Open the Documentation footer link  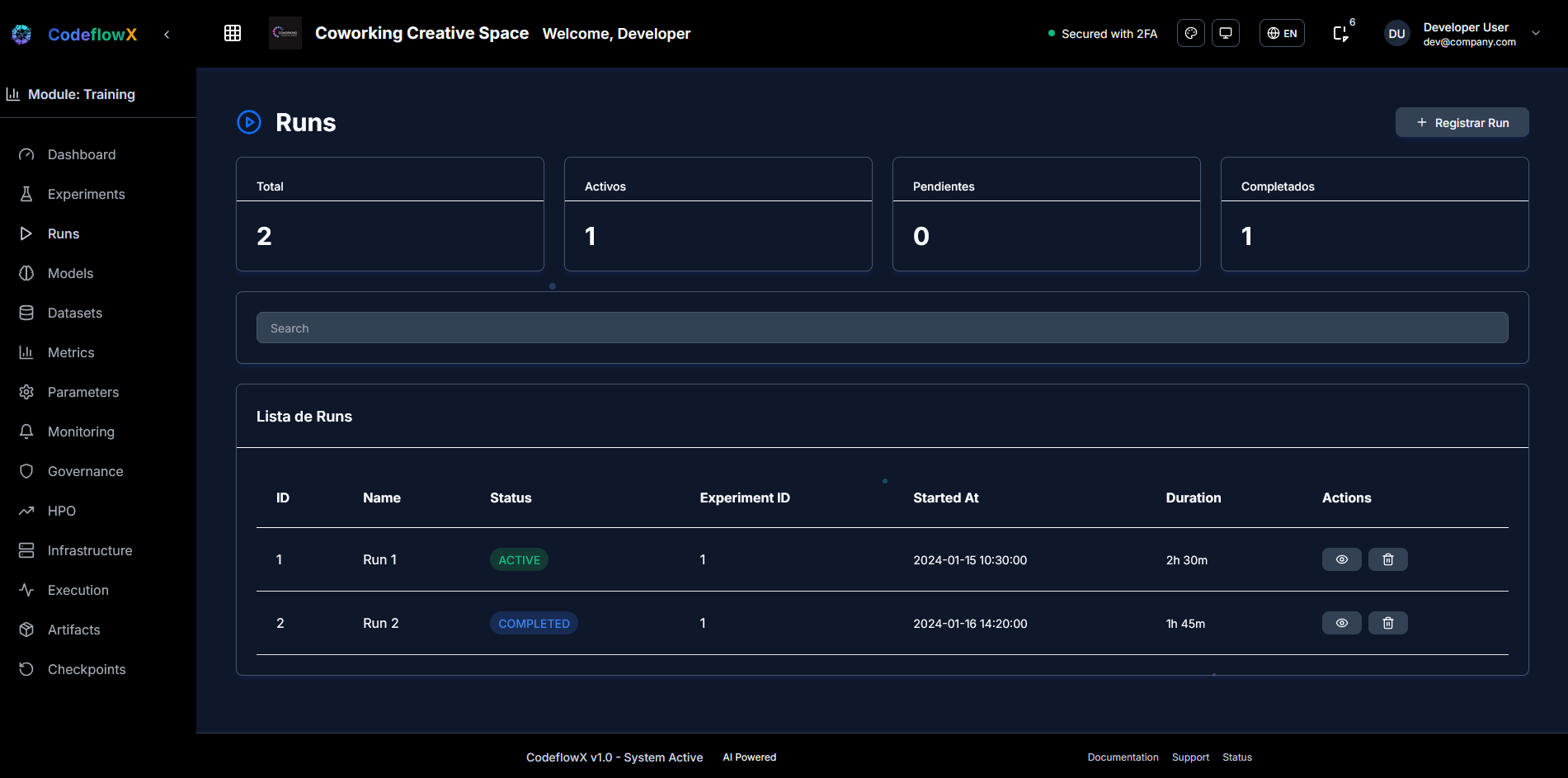pyautogui.click(x=1123, y=757)
